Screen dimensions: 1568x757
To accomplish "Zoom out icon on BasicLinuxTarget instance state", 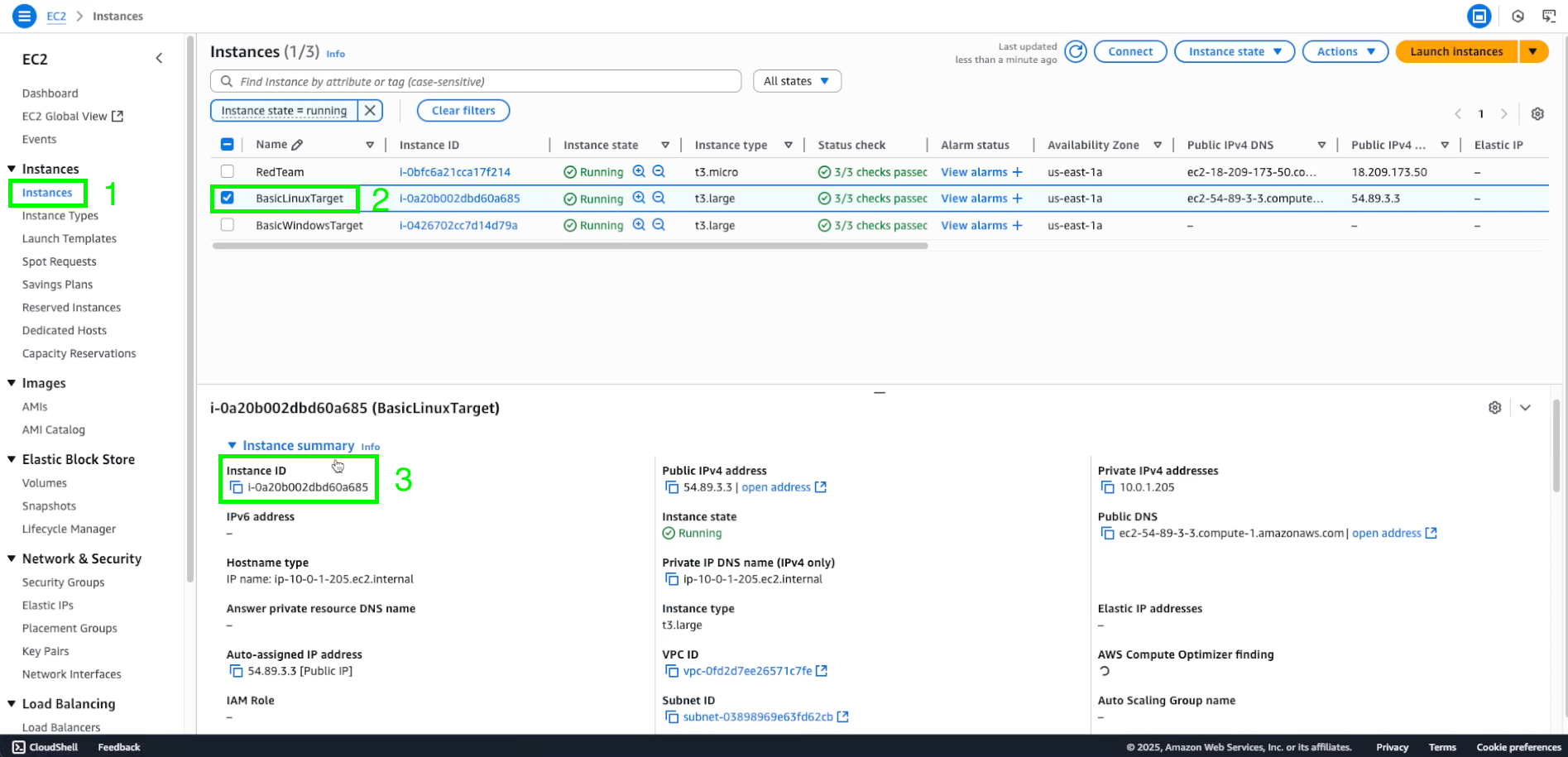I will pos(659,198).
